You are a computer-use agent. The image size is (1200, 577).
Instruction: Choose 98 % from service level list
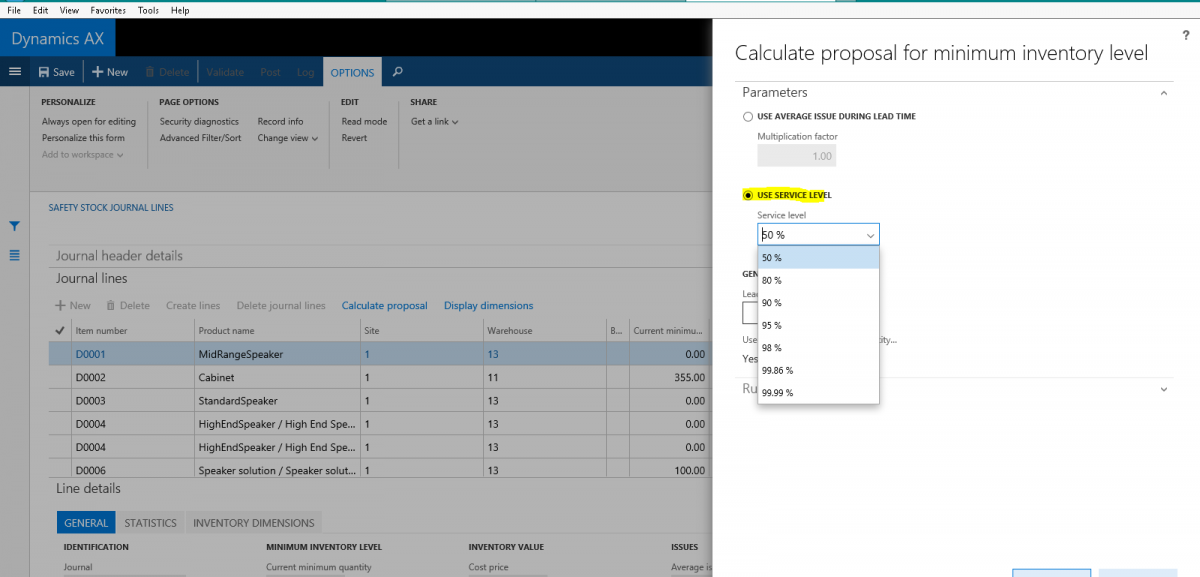[x=818, y=348]
